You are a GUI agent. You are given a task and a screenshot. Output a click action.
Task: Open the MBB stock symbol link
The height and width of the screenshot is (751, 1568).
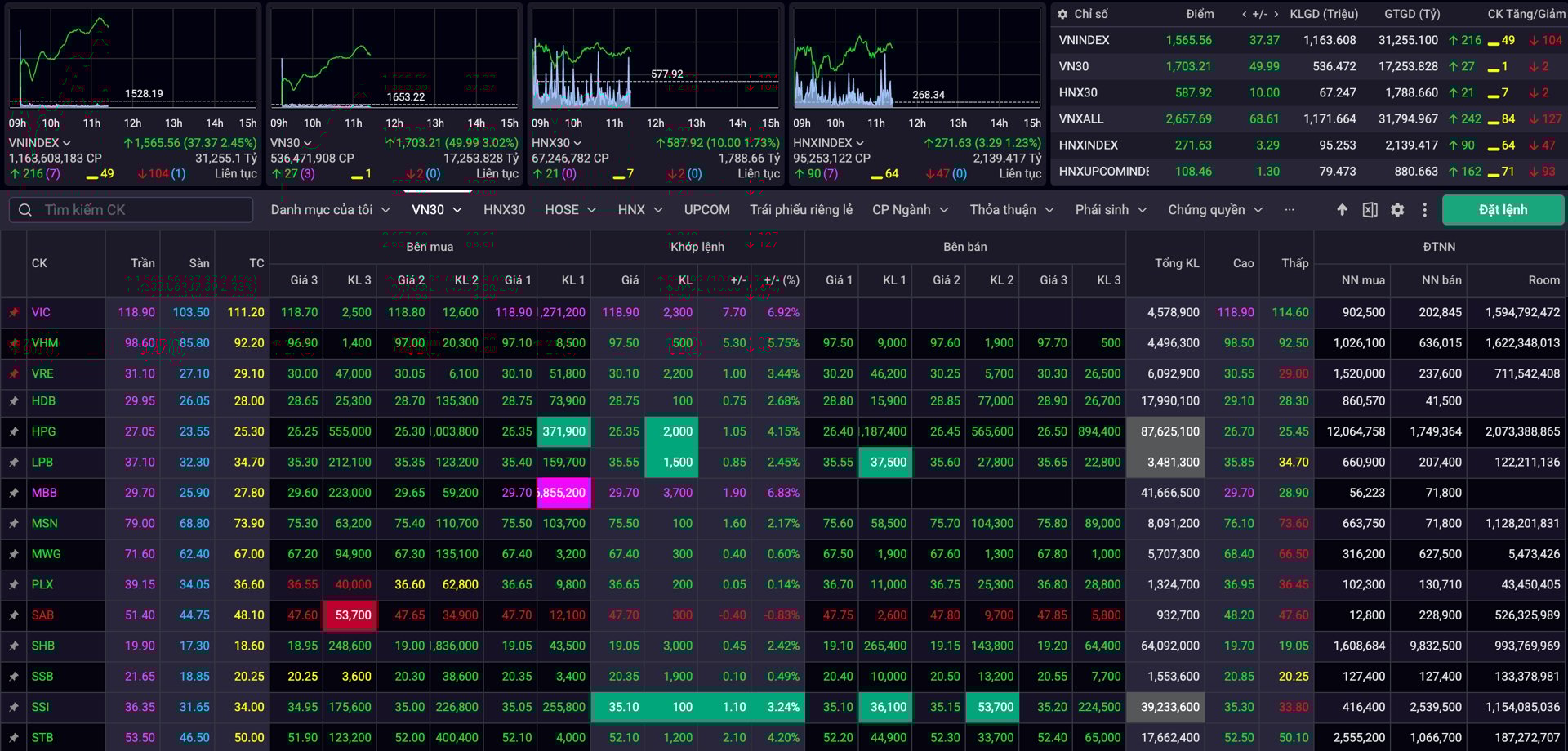pyautogui.click(x=44, y=493)
